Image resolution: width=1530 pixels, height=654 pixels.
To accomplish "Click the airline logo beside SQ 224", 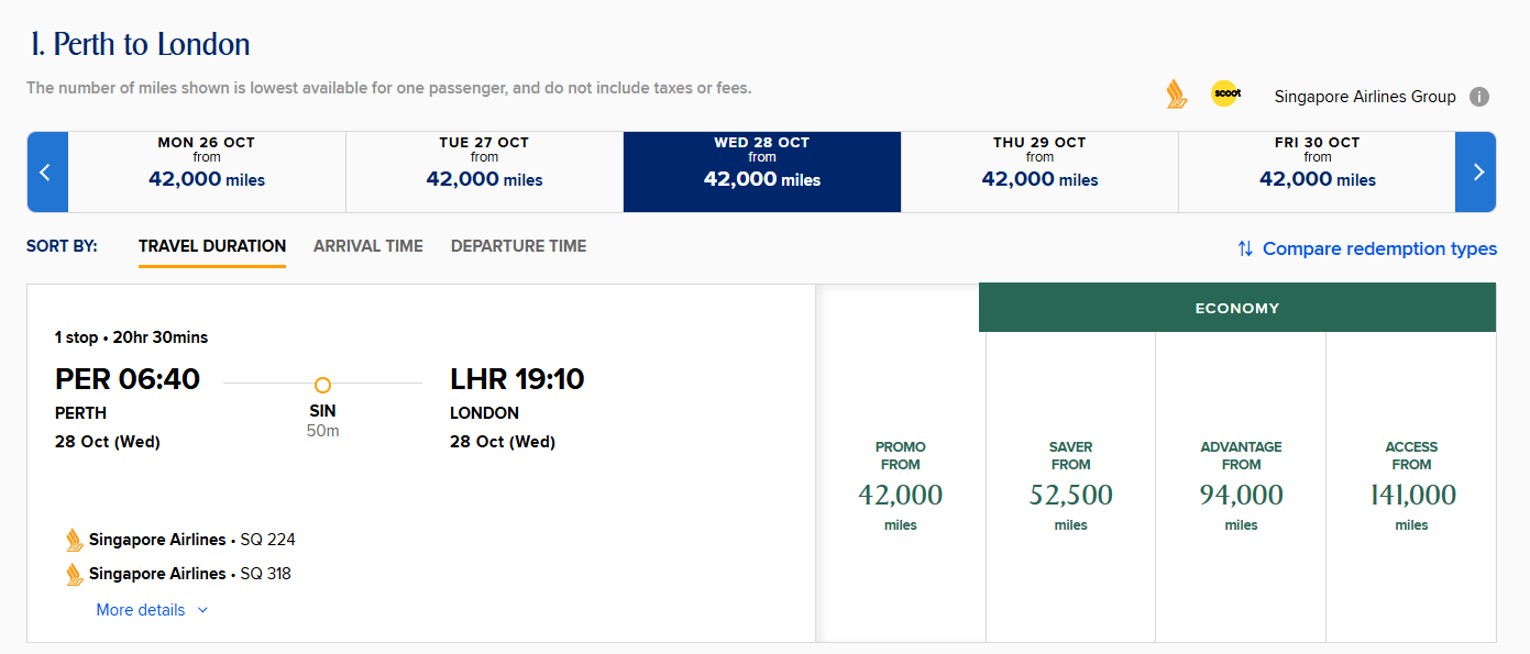I will (x=72, y=540).
